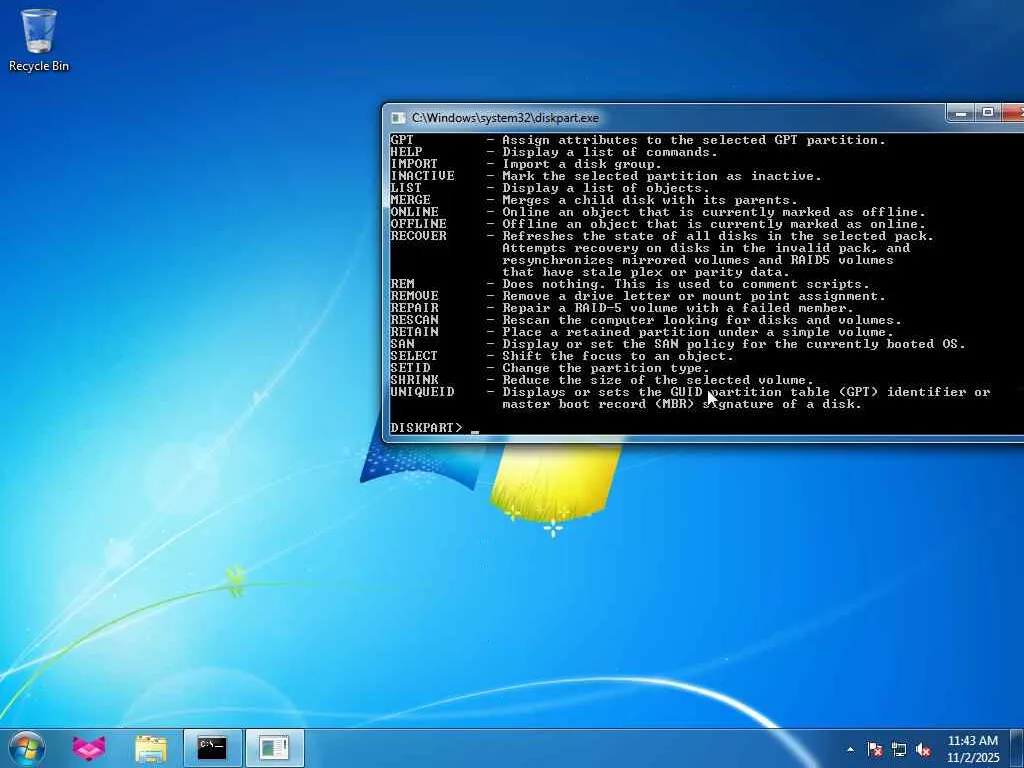Click the LIST command entry
This screenshot has height=768, width=1024.
549,188
